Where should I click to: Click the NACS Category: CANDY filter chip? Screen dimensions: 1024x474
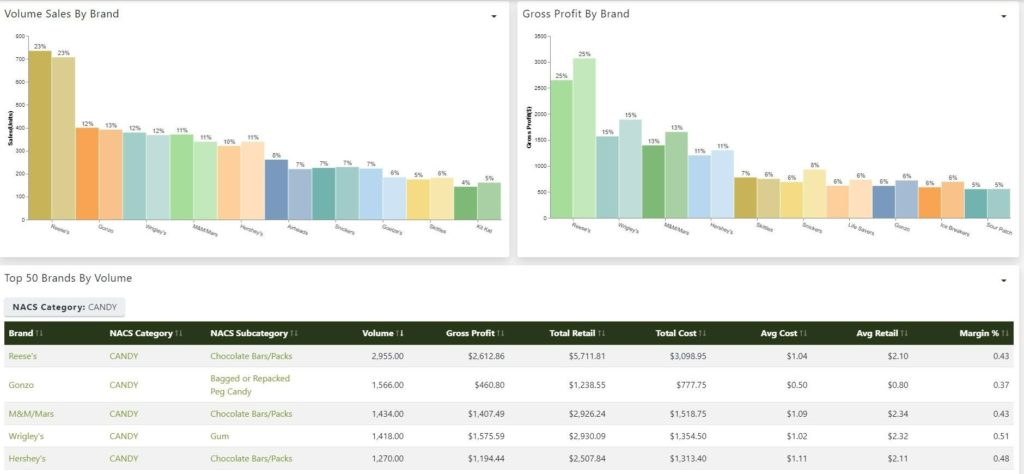pos(64,307)
